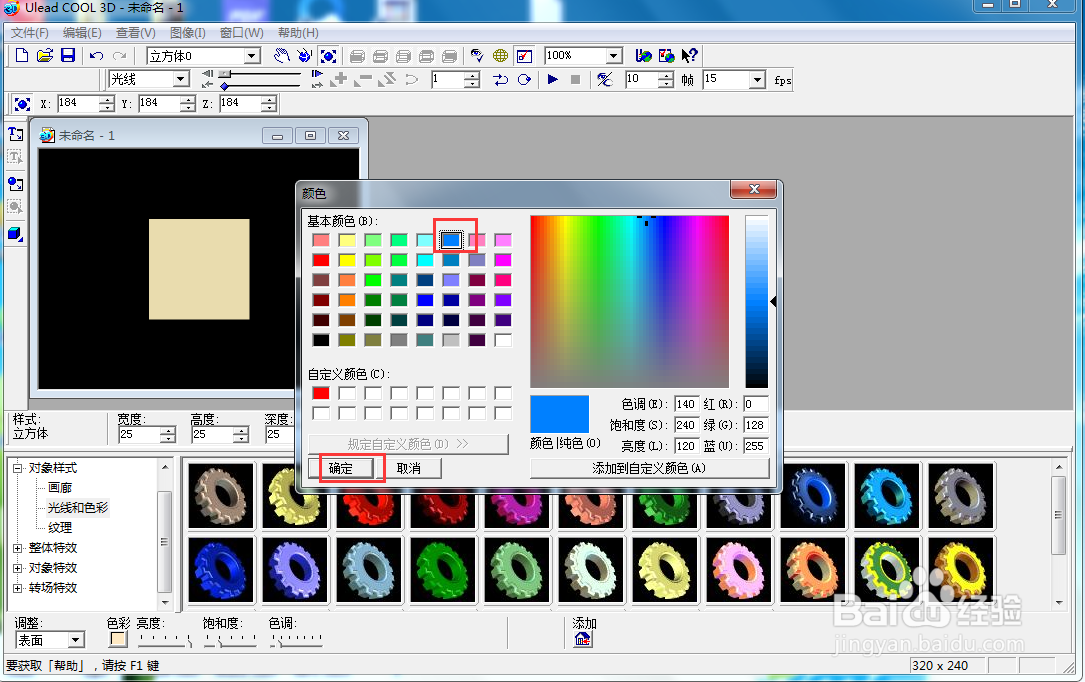The image size is (1085, 682).
Task: Click in the color spectrum field
Action: click(630, 301)
